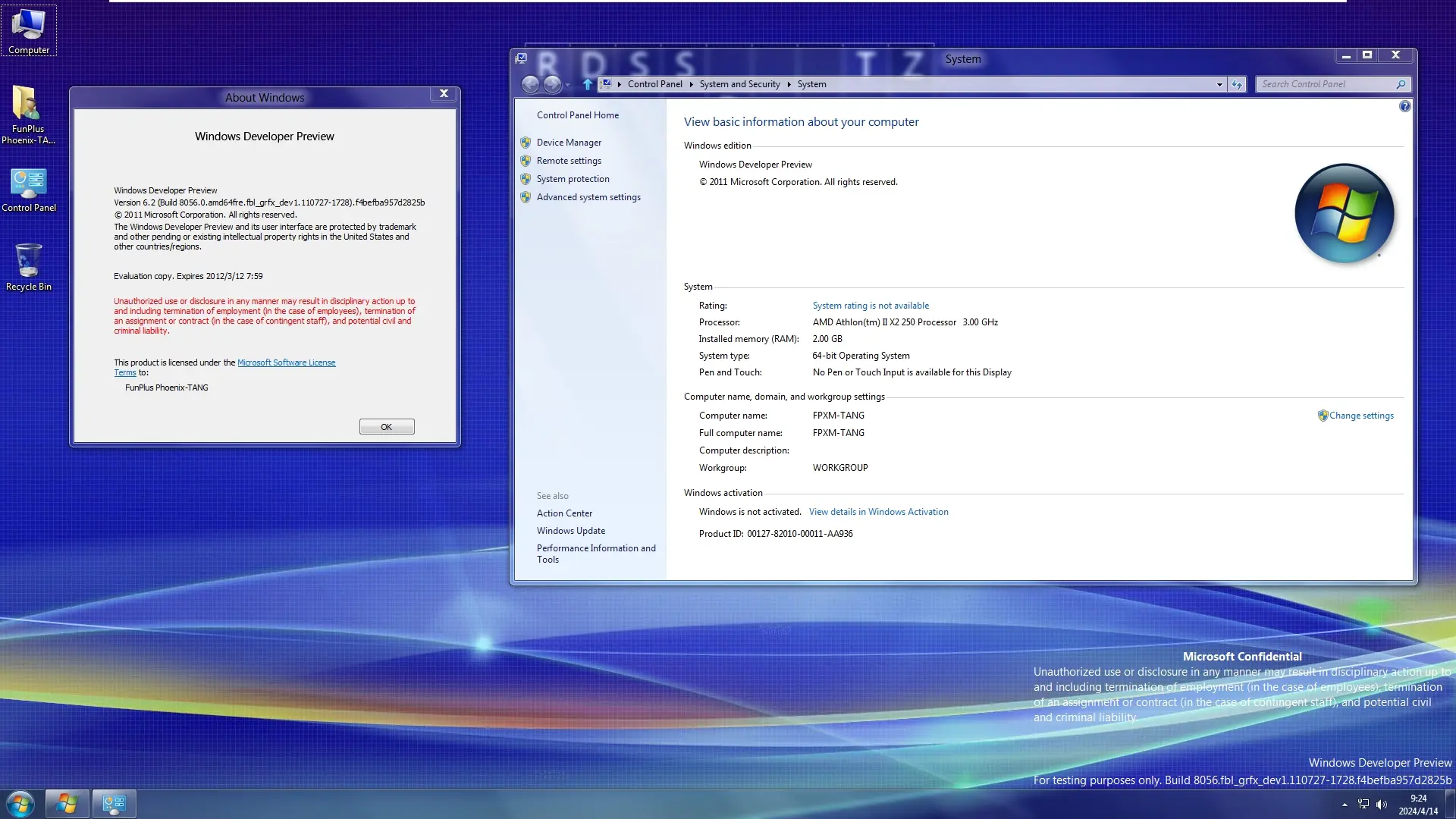Click System and Security breadcrumb
This screenshot has height=819, width=1456.
point(739,84)
